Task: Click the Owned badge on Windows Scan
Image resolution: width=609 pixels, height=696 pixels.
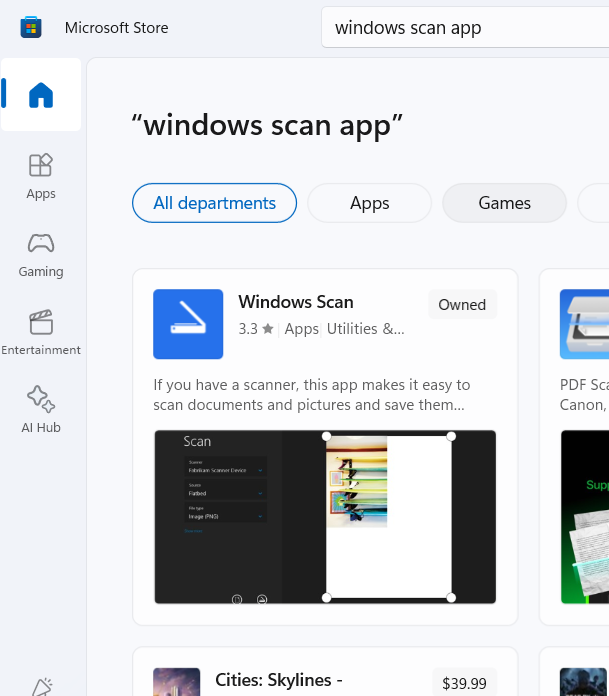Action: tap(462, 305)
